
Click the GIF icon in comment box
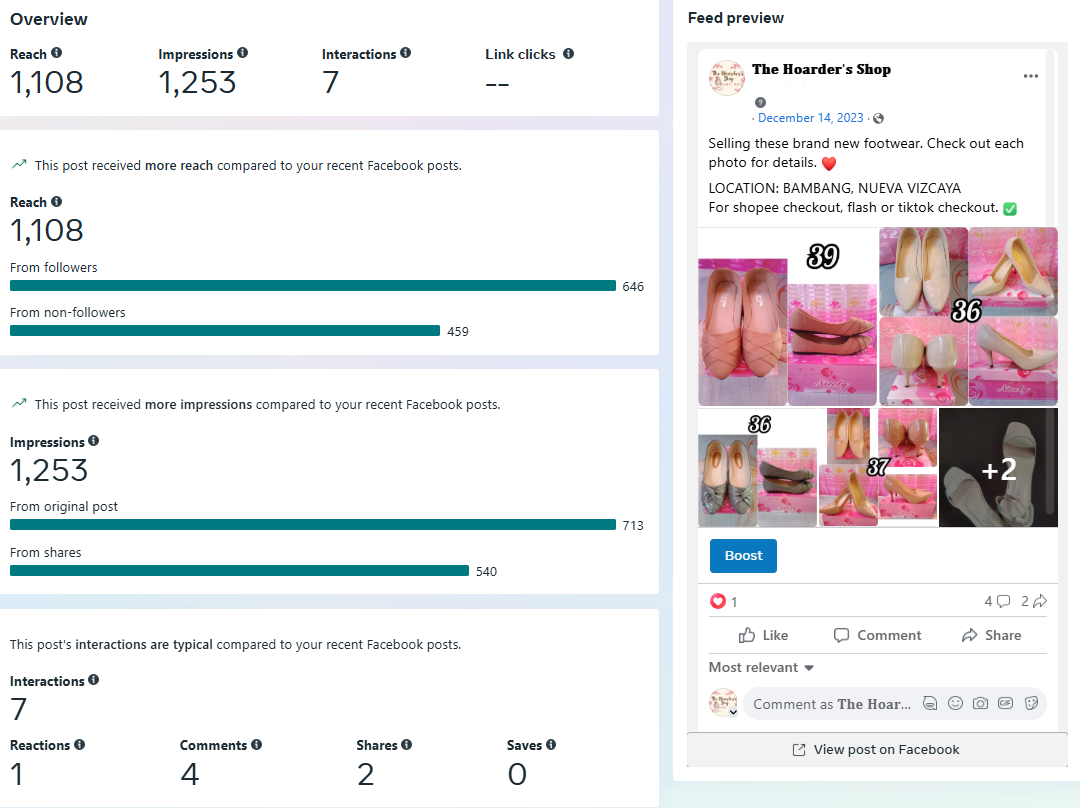point(1005,703)
